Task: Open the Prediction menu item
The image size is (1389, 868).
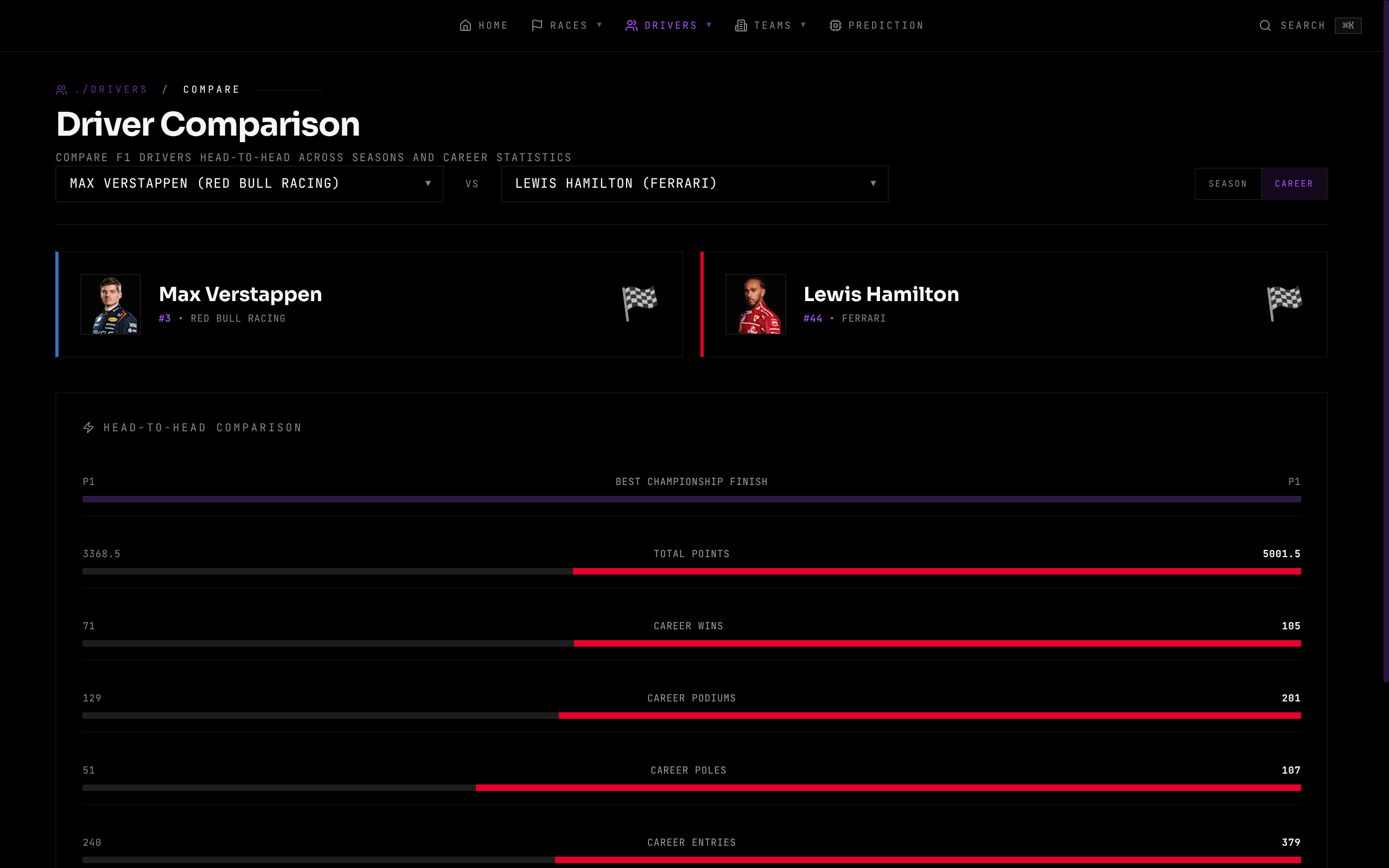Action: coord(876,25)
